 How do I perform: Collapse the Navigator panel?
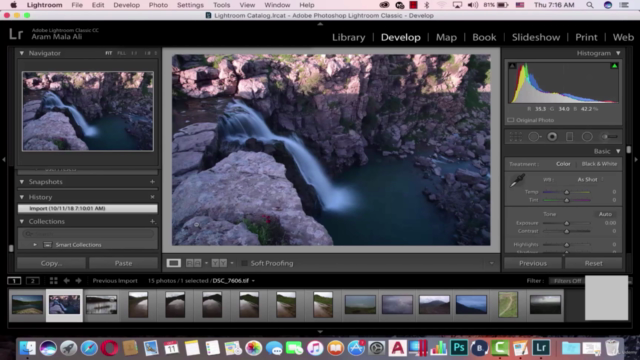pos(22,53)
